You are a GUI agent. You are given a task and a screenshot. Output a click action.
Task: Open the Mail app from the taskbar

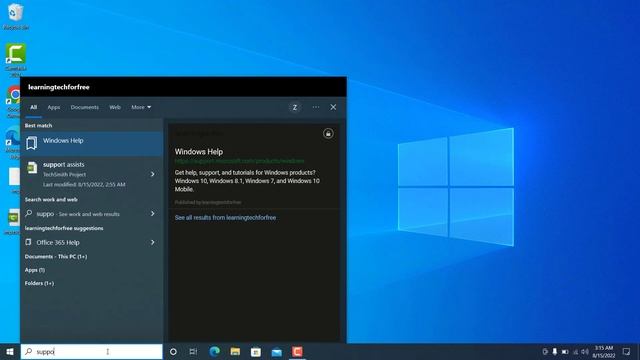pyautogui.click(x=277, y=351)
